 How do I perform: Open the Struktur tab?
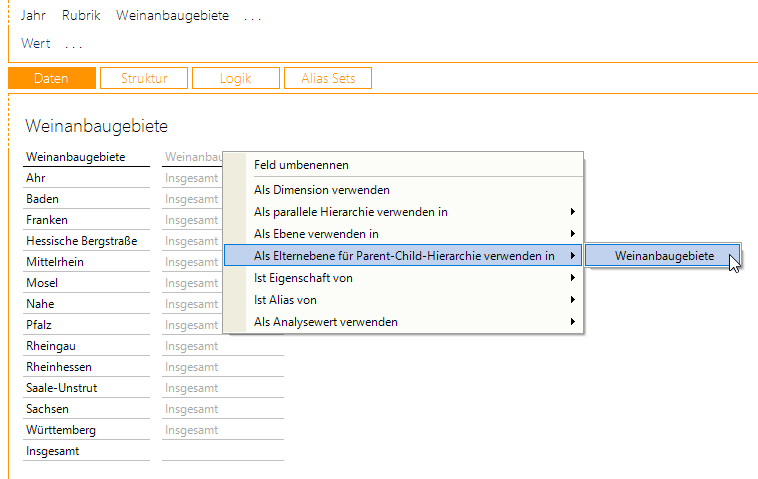(143, 78)
